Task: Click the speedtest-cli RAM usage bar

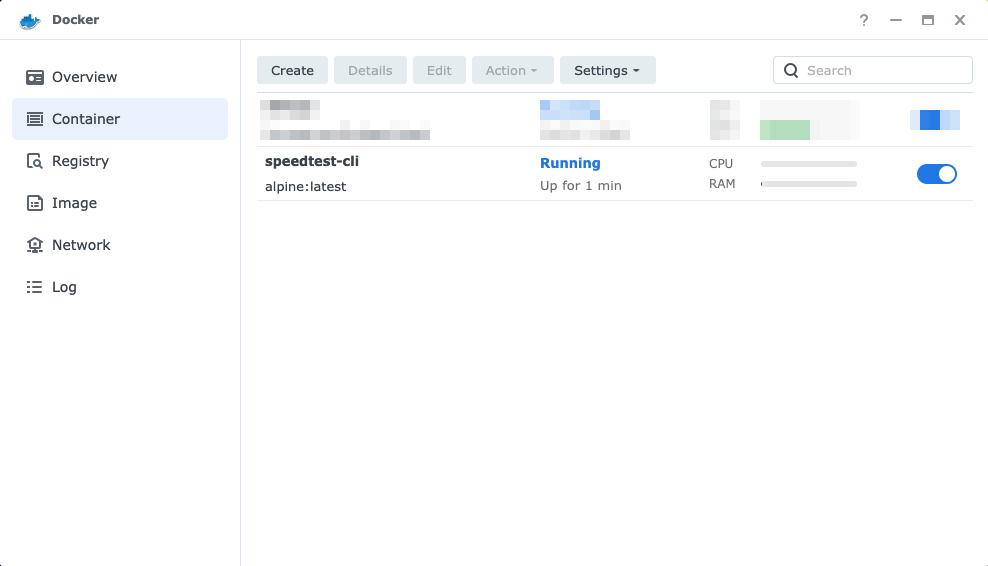Action: click(808, 184)
